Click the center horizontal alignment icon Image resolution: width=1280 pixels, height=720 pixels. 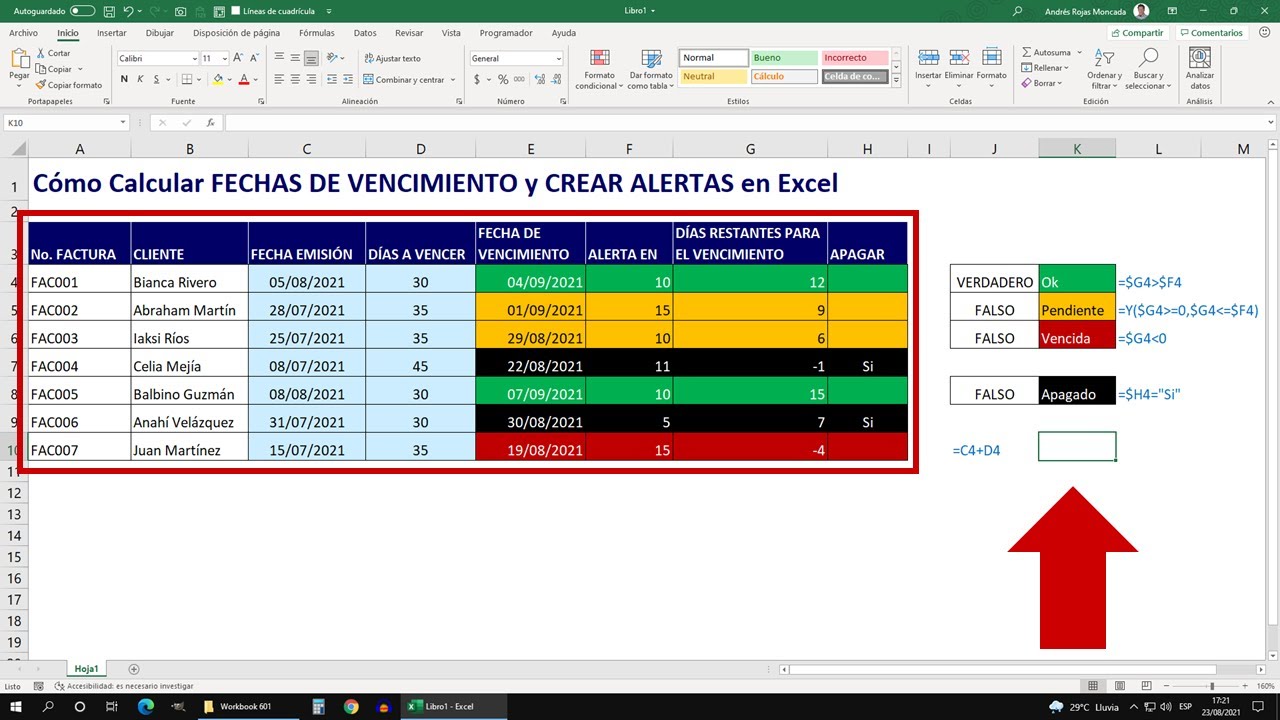(295, 79)
